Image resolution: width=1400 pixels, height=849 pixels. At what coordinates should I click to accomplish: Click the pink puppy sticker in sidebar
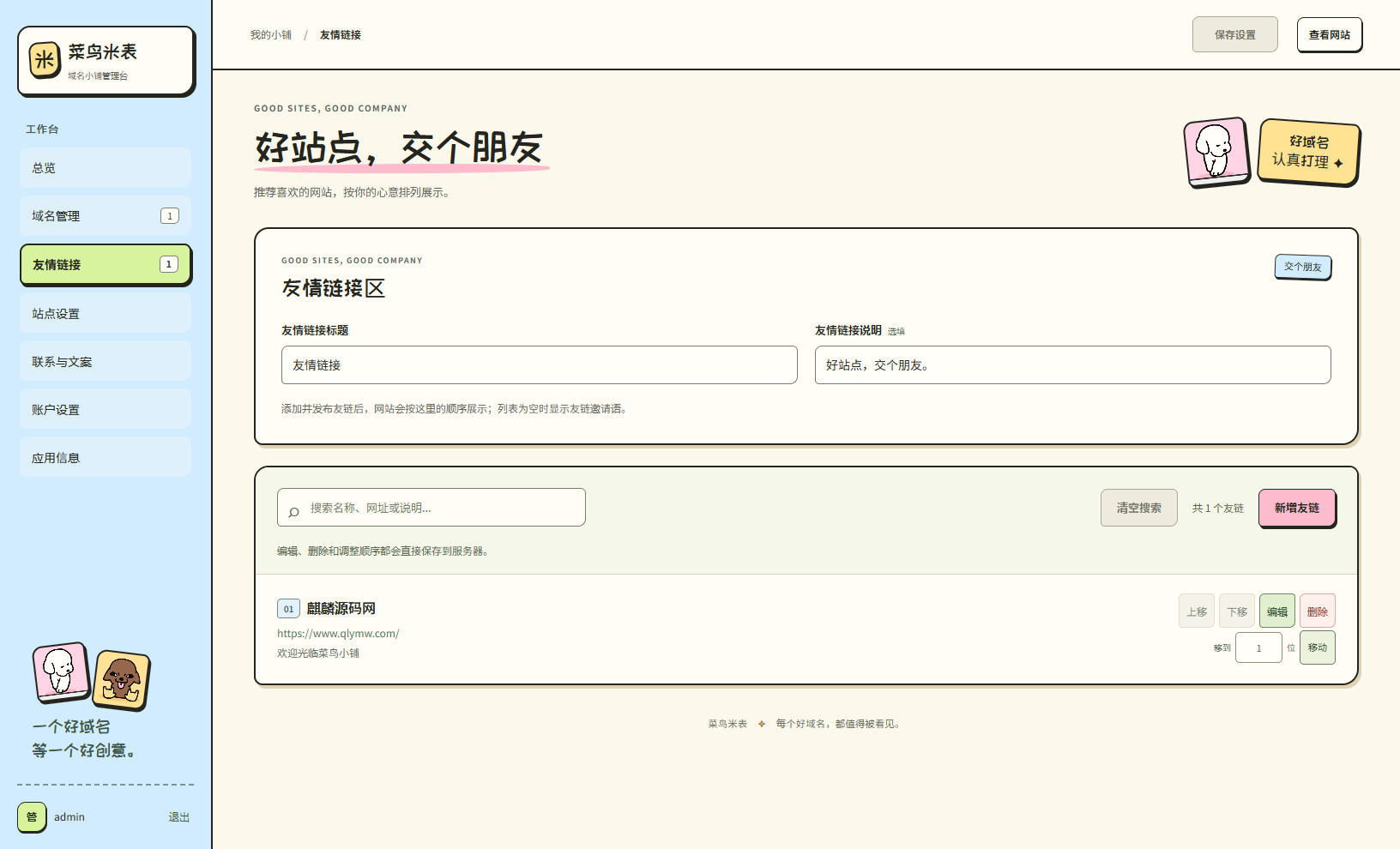click(x=61, y=671)
